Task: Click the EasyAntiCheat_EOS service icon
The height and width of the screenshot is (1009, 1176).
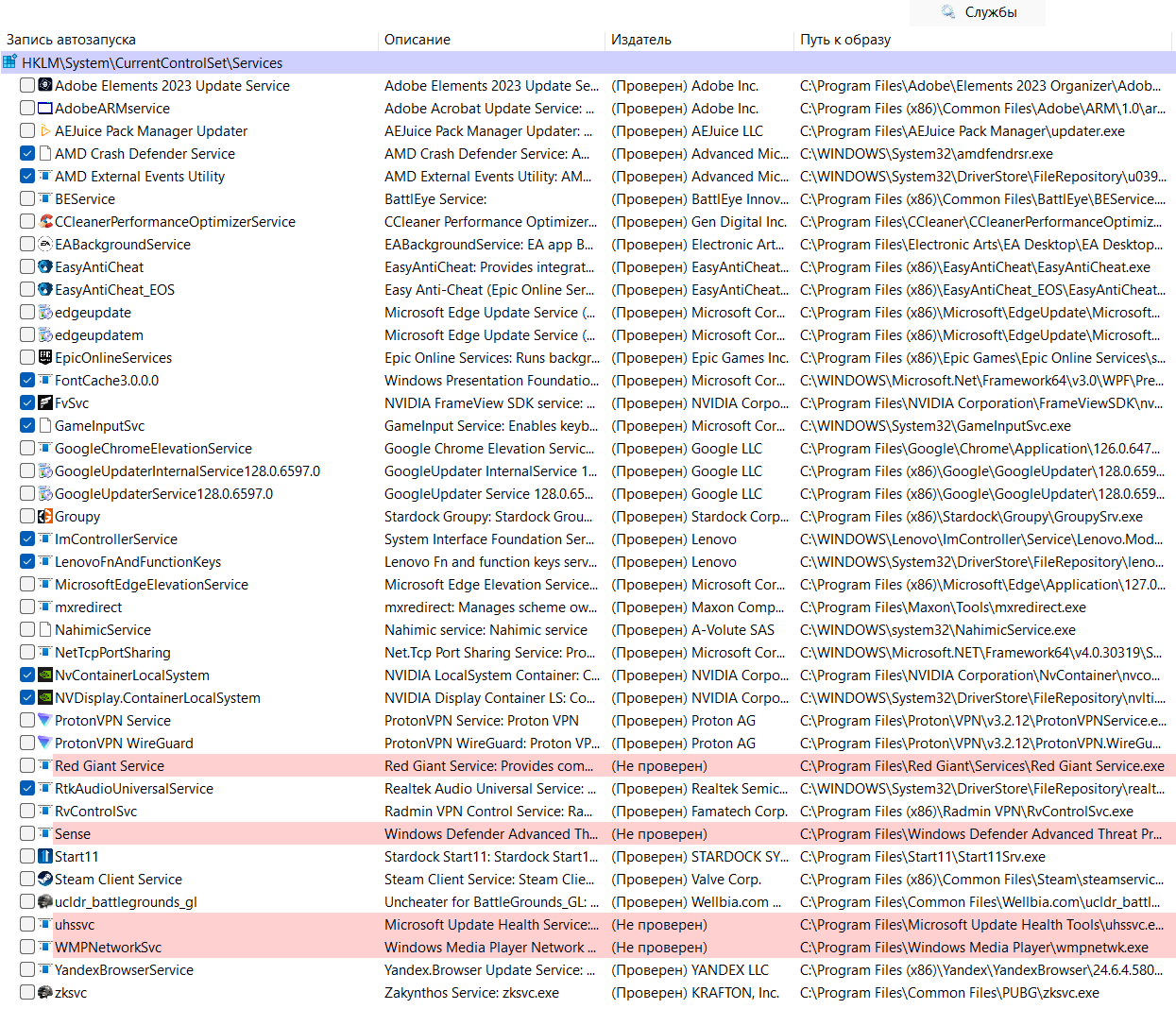Action: (44, 289)
